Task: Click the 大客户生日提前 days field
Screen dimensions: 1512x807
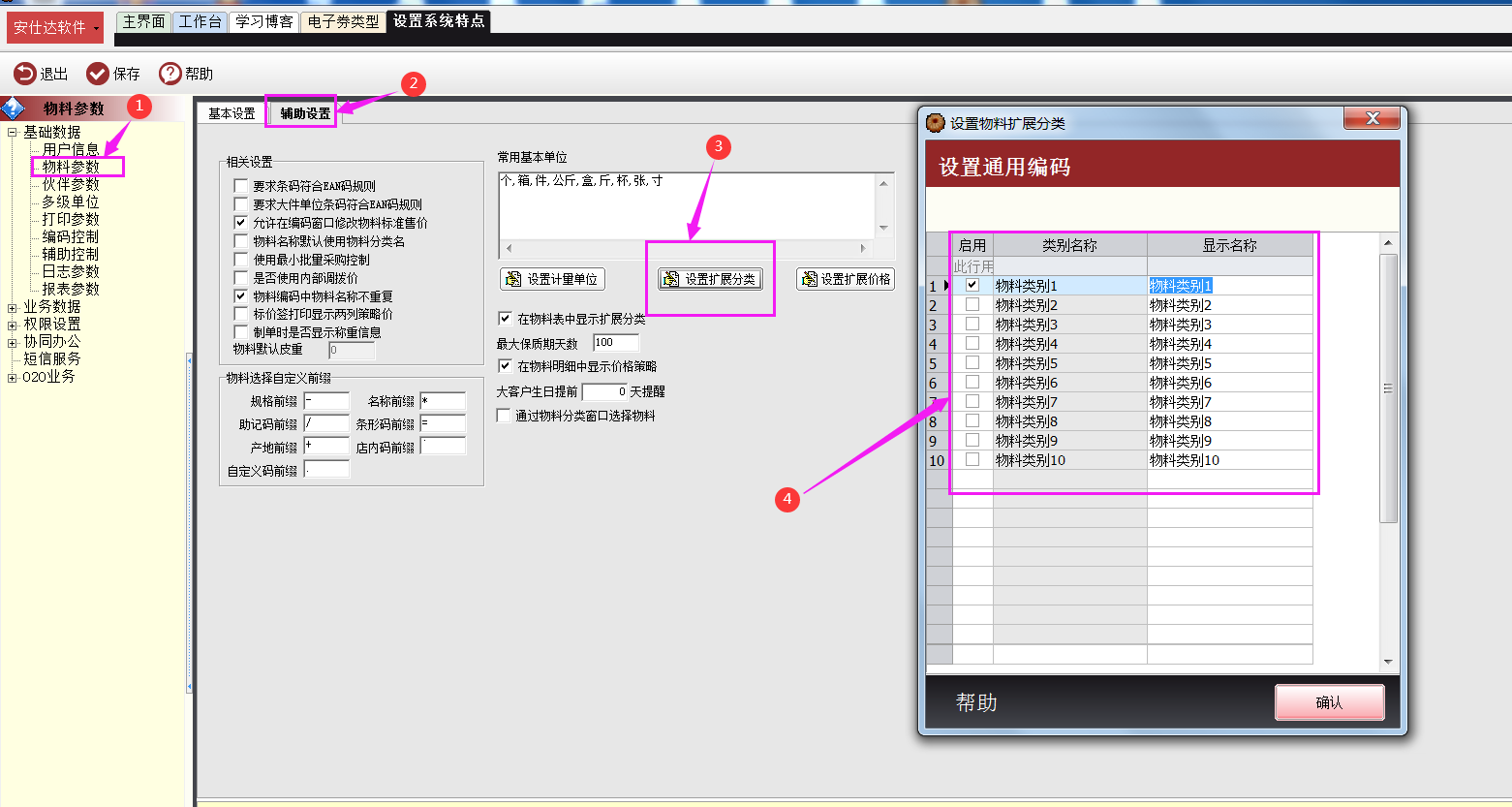Action: pos(605,392)
